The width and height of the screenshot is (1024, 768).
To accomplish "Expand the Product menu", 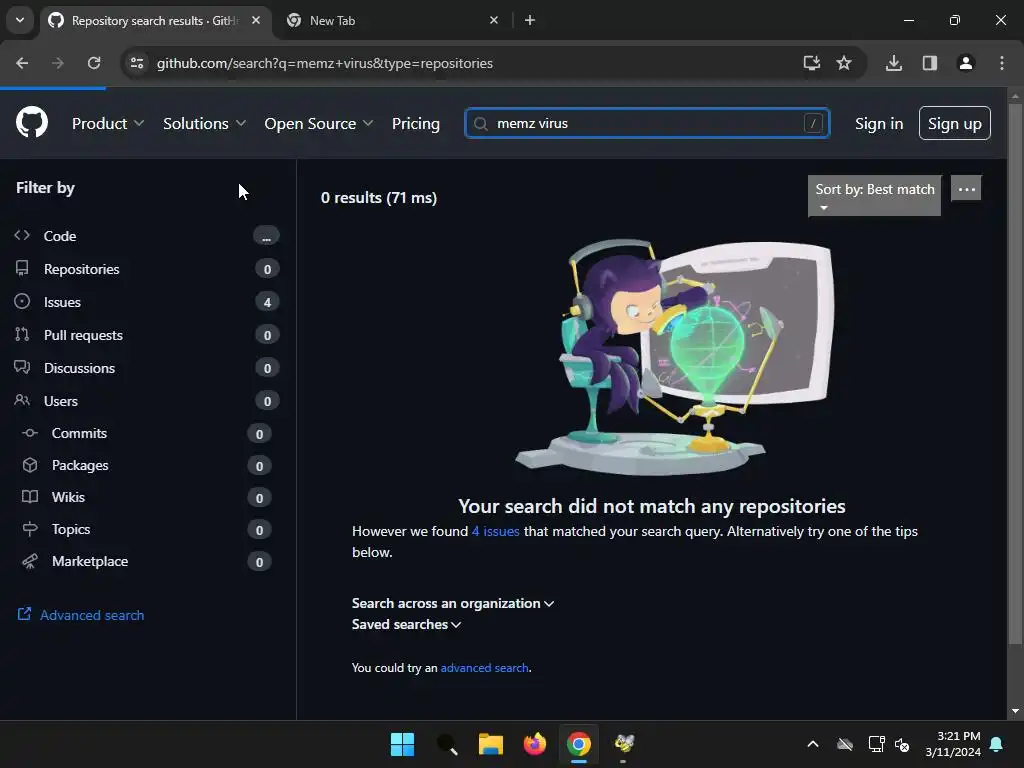I will (108, 123).
